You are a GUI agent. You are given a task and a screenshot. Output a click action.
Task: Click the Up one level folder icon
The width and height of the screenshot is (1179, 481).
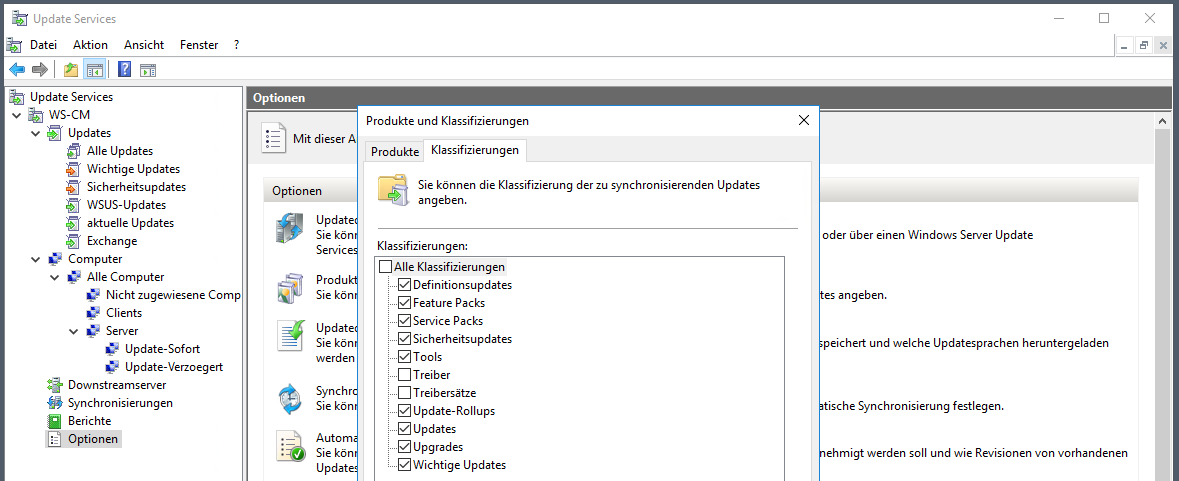click(71, 70)
